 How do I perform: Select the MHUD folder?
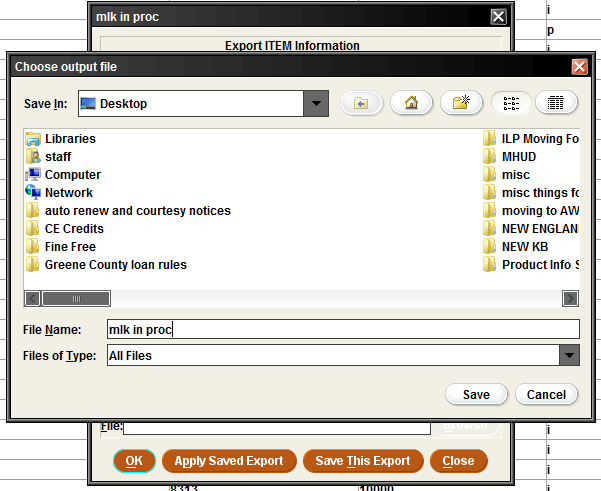point(519,157)
